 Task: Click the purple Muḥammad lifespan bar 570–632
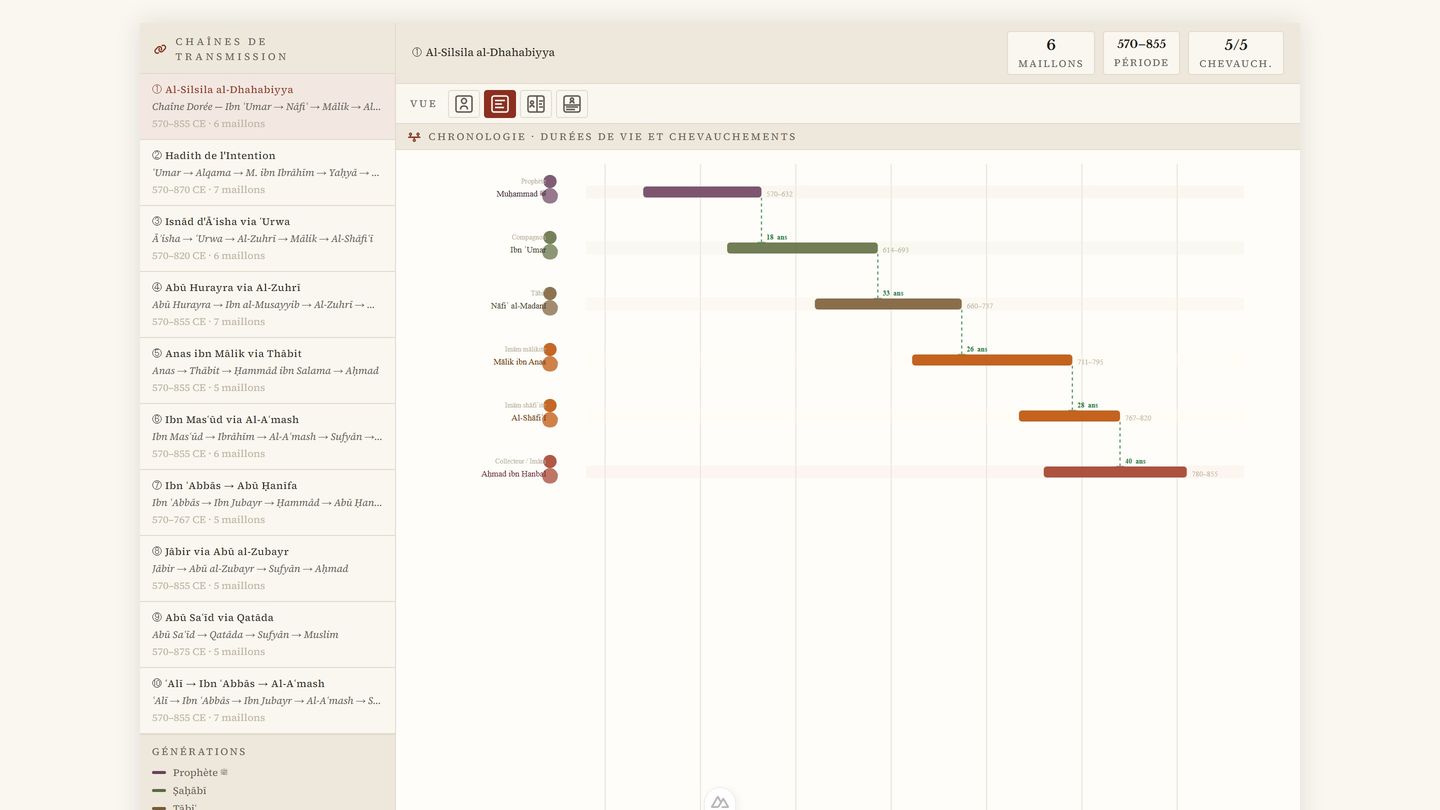pos(702,192)
